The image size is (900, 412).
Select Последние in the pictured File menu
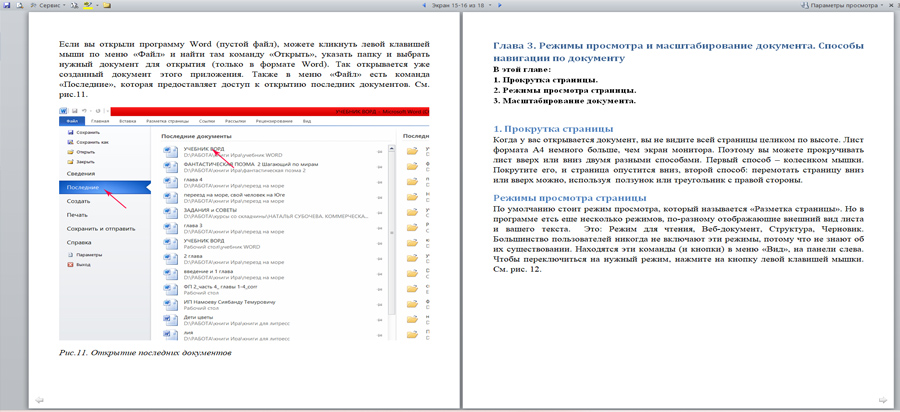[84, 187]
